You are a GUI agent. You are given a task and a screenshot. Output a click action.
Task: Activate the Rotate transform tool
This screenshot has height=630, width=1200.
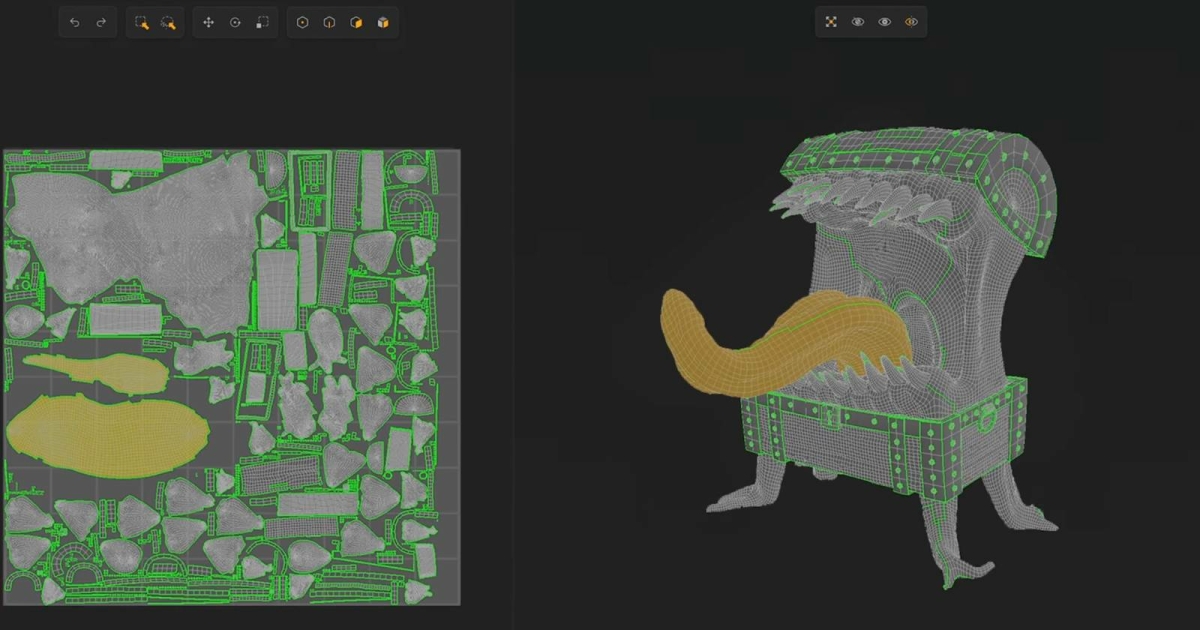(x=235, y=22)
